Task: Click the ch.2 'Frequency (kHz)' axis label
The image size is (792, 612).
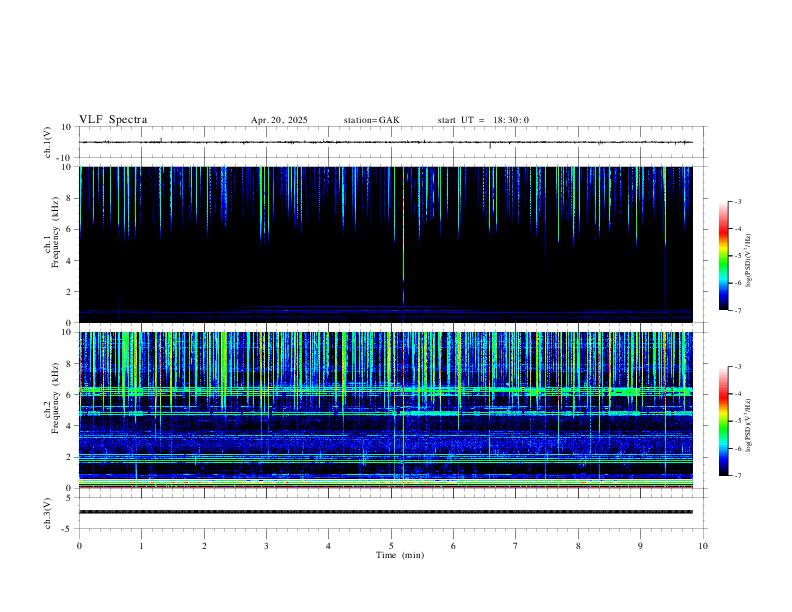Action: pos(55,398)
